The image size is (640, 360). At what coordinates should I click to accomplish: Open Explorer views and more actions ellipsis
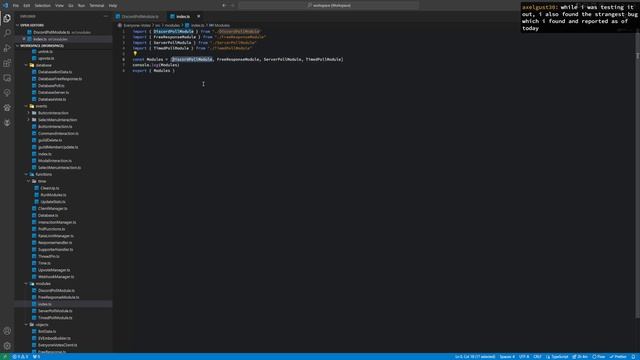(x=106, y=16)
